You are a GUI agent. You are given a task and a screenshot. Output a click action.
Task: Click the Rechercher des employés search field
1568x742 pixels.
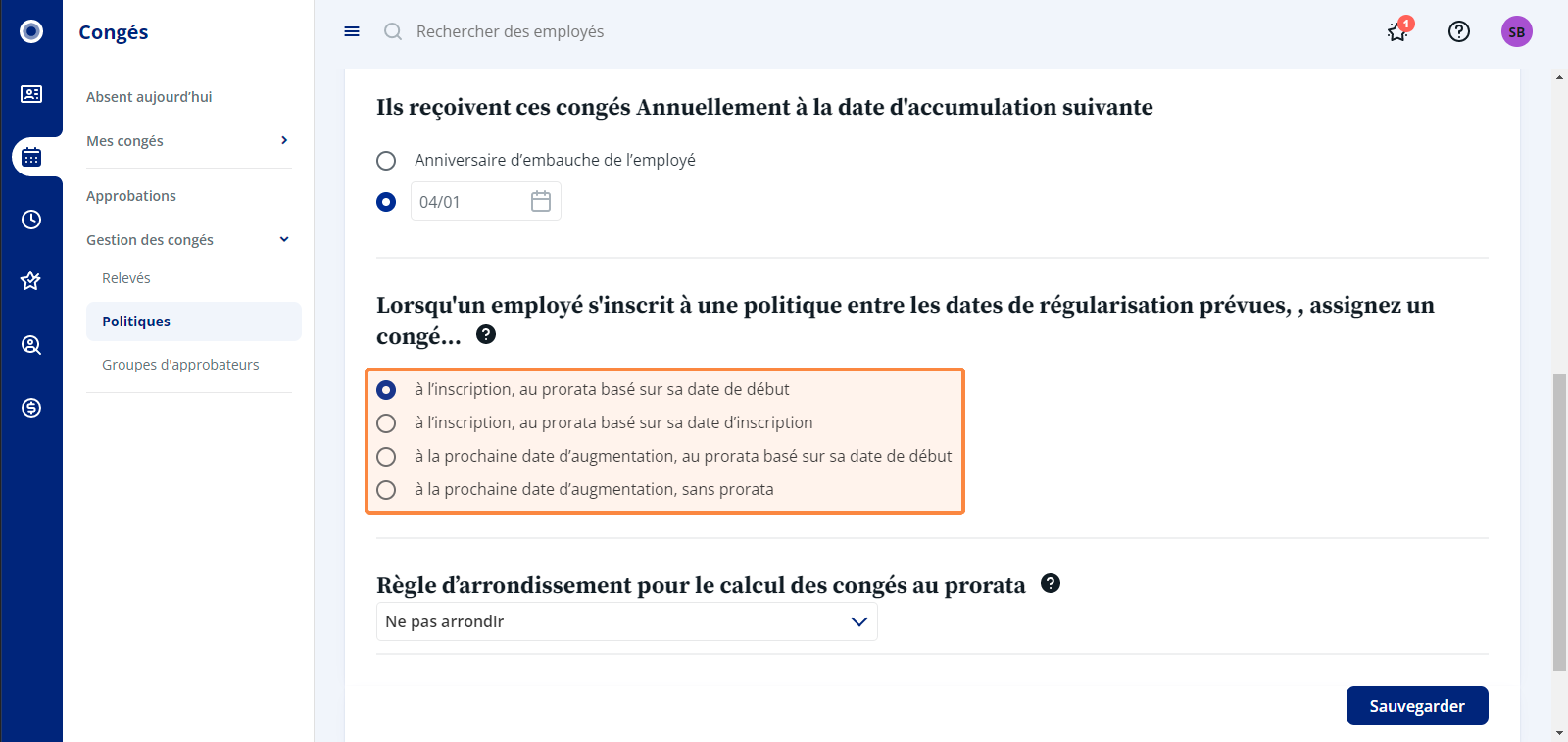[x=510, y=32]
